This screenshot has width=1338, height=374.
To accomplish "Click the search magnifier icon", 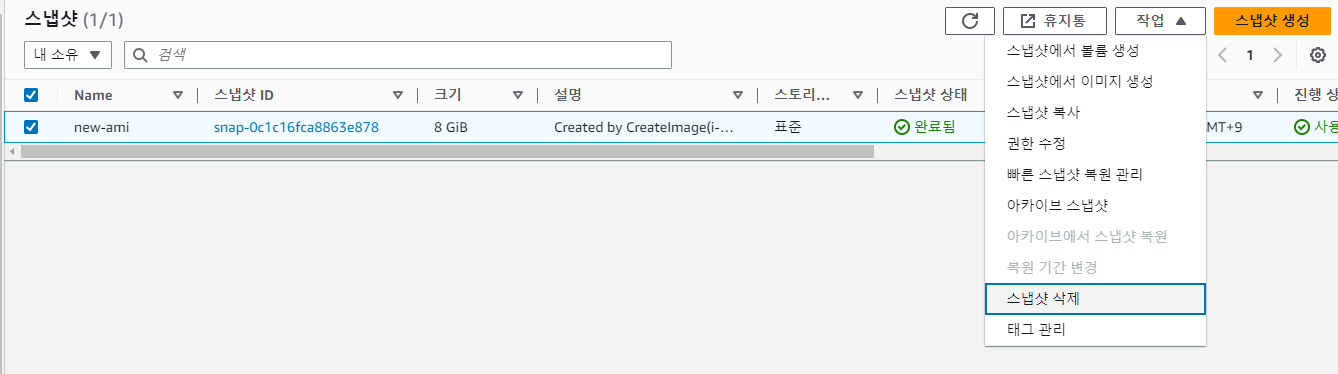I will click(141, 55).
